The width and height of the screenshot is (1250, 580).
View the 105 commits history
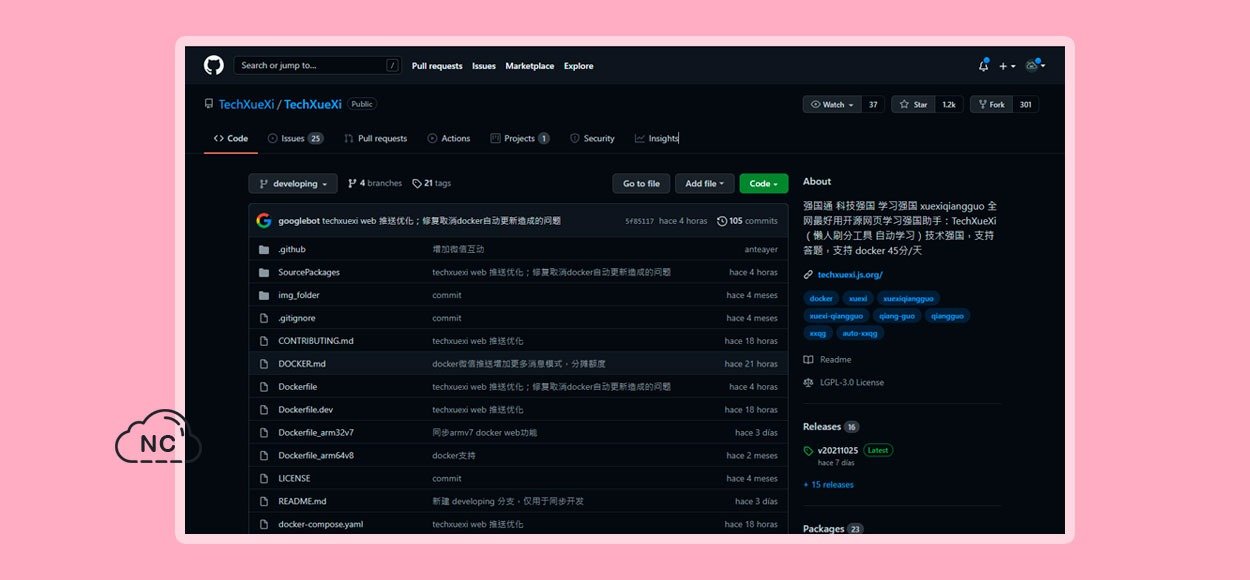click(747, 221)
